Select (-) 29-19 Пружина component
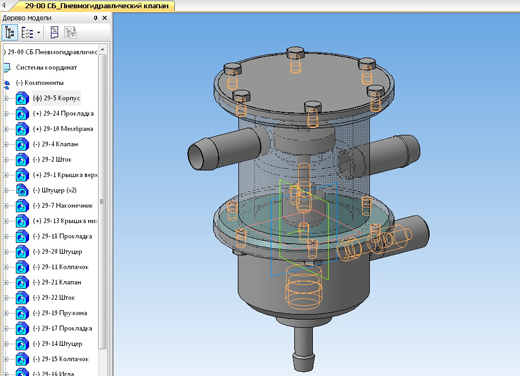 60,313
